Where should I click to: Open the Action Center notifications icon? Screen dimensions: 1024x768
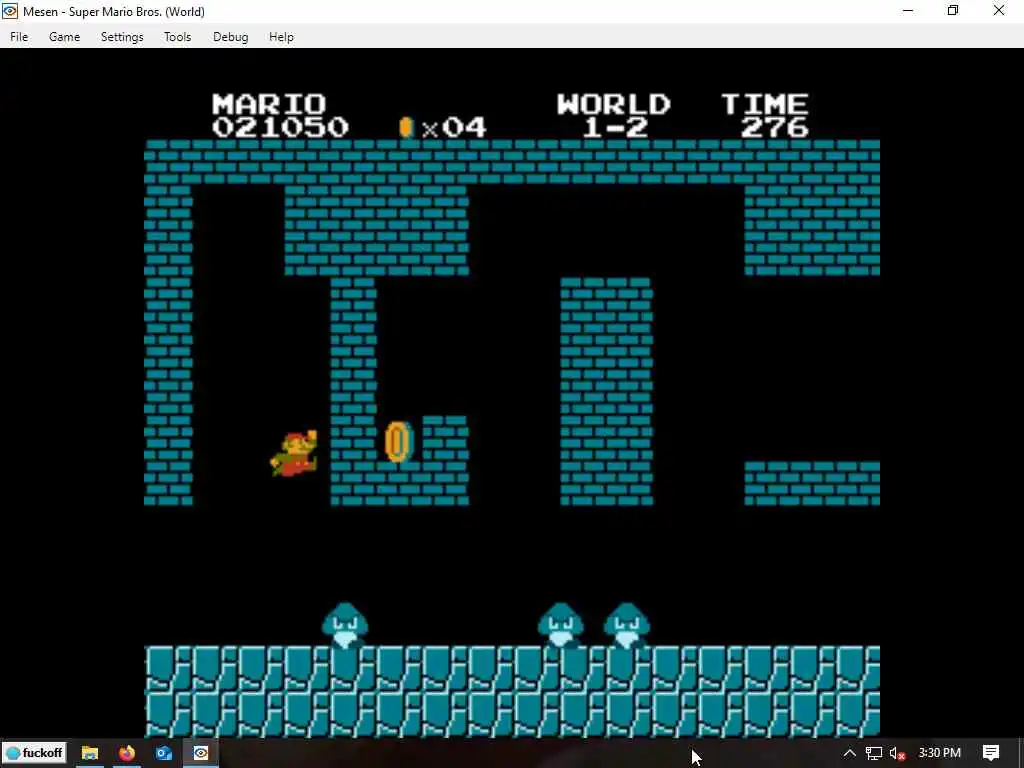coord(991,753)
